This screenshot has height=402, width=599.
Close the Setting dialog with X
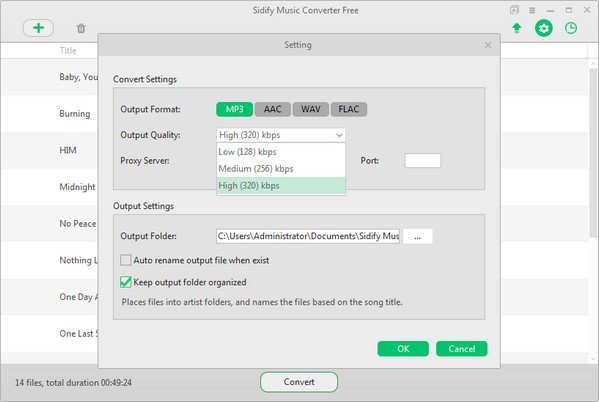coord(488,45)
